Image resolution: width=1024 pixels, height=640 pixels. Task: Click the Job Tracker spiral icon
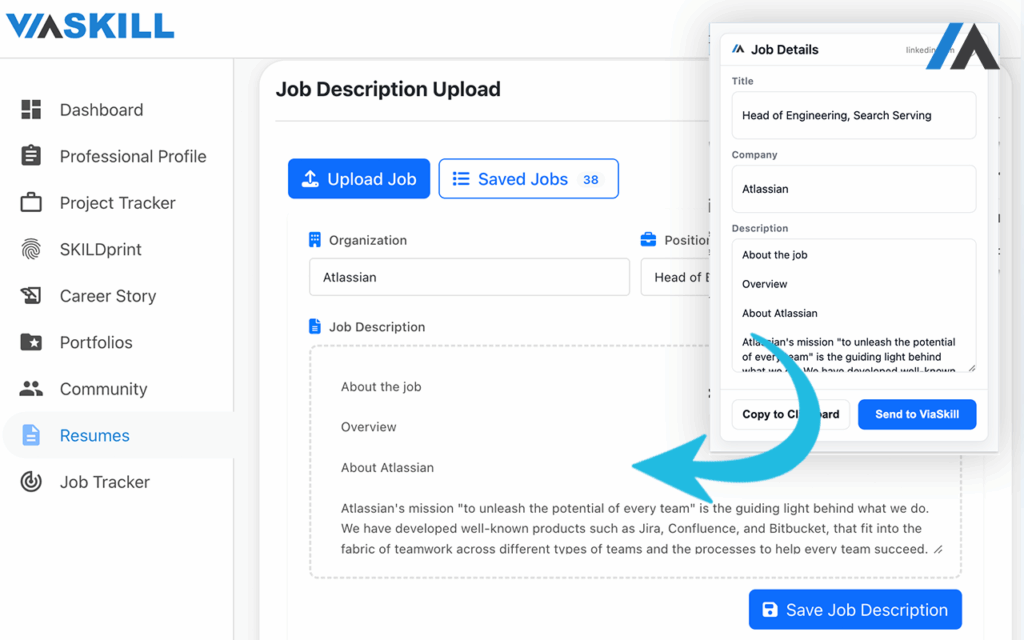pyautogui.click(x=32, y=482)
